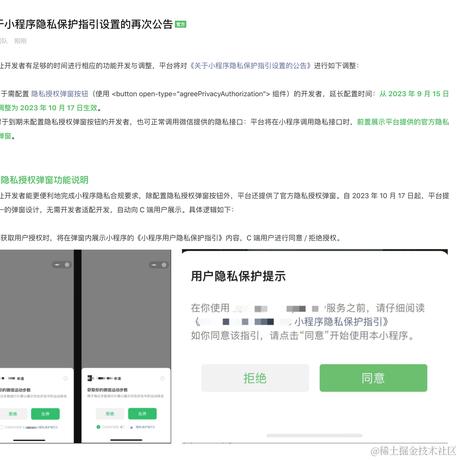This screenshot has width=460, height=460.
Task: Click the 用户隐私保护提示 dialog title
Action: [x=238, y=276]
